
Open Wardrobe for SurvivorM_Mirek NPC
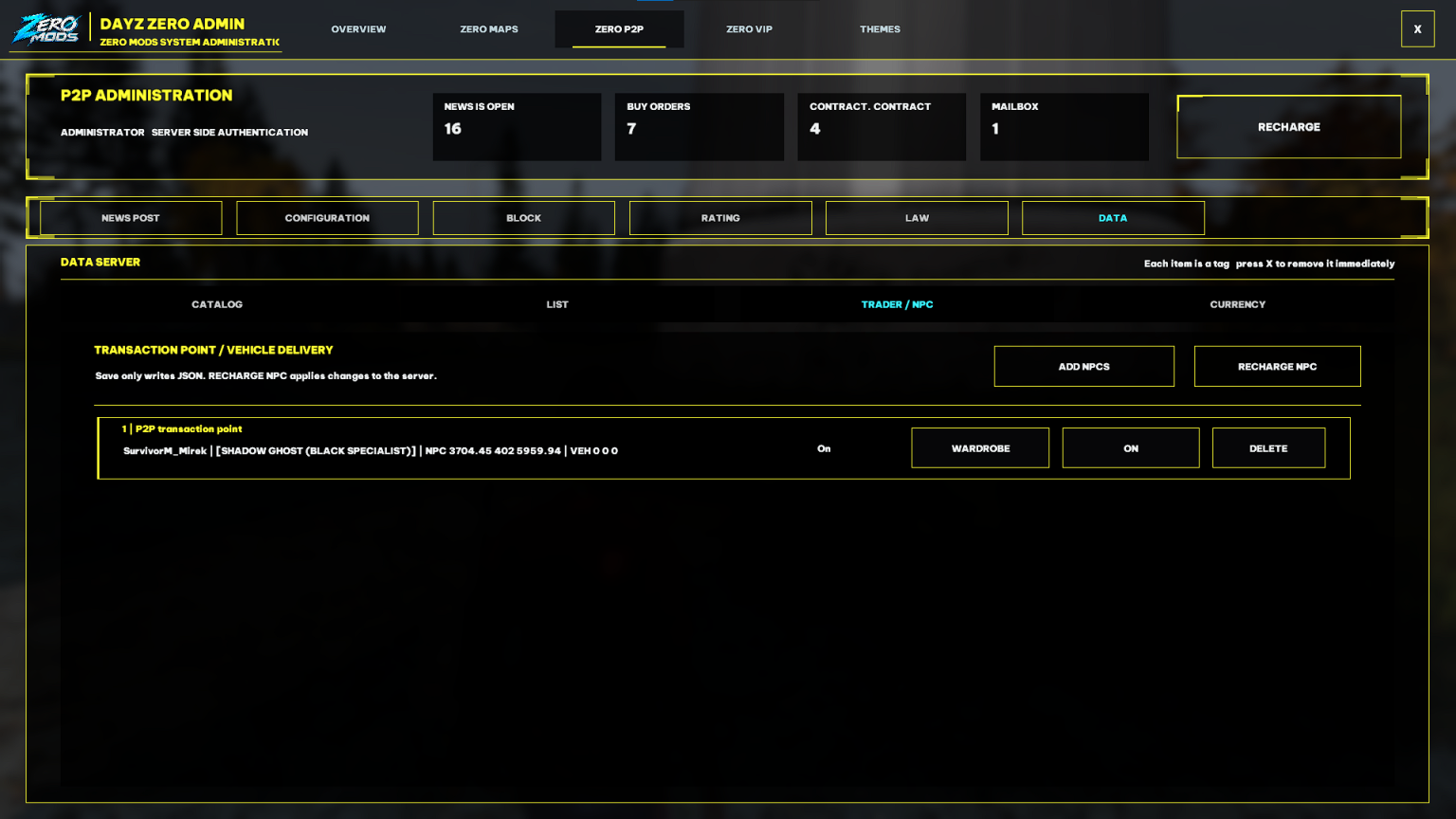coord(980,448)
